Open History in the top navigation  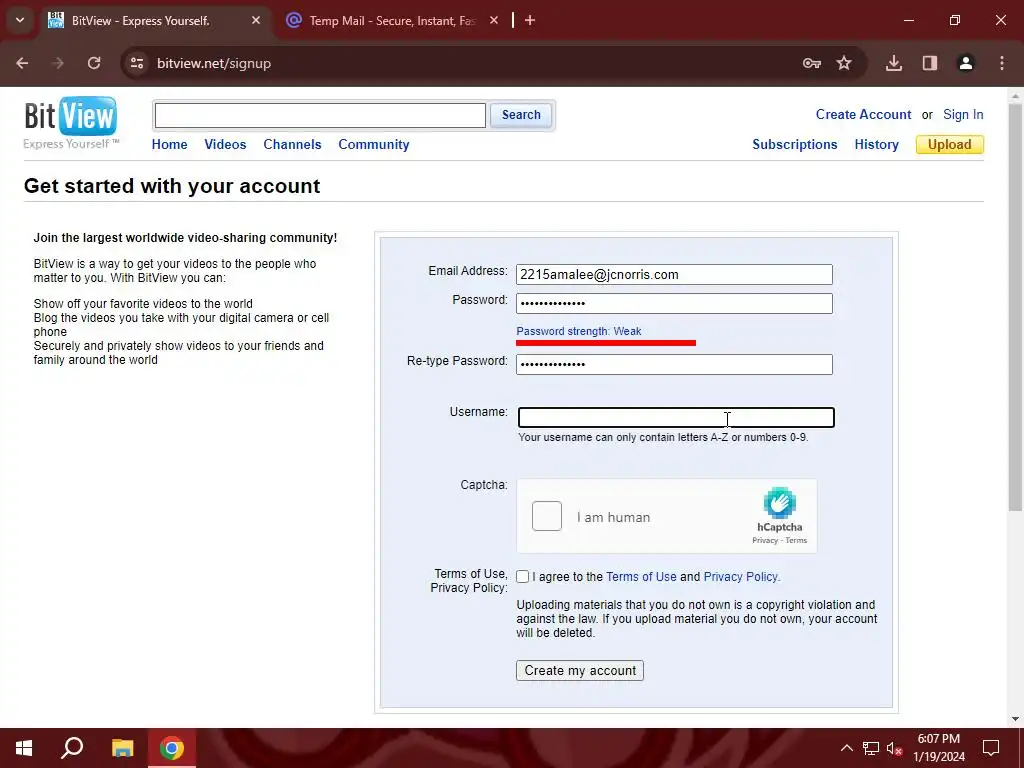(876, 144)
